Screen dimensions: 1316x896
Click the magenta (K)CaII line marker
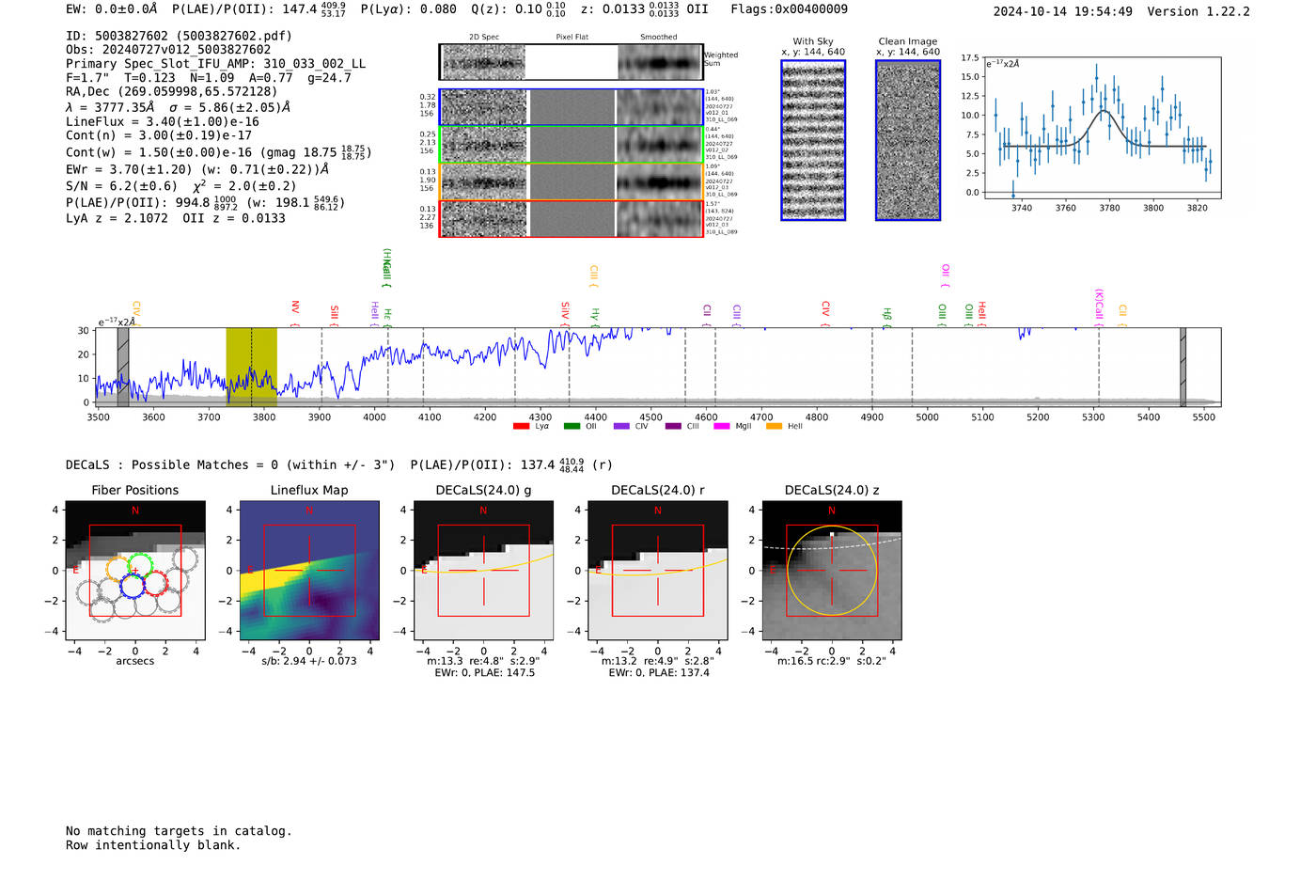(x=1099, y=306)
